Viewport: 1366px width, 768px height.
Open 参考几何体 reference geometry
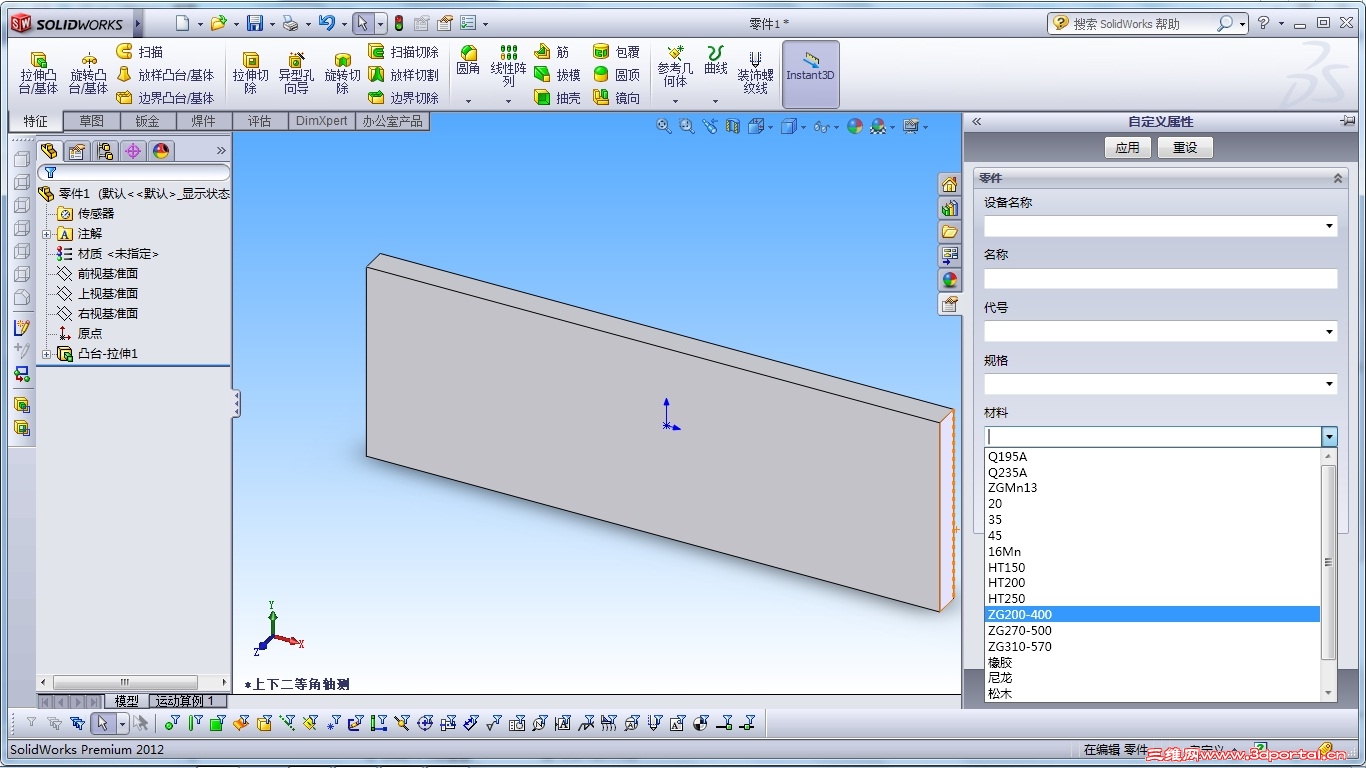pos(675,66)
